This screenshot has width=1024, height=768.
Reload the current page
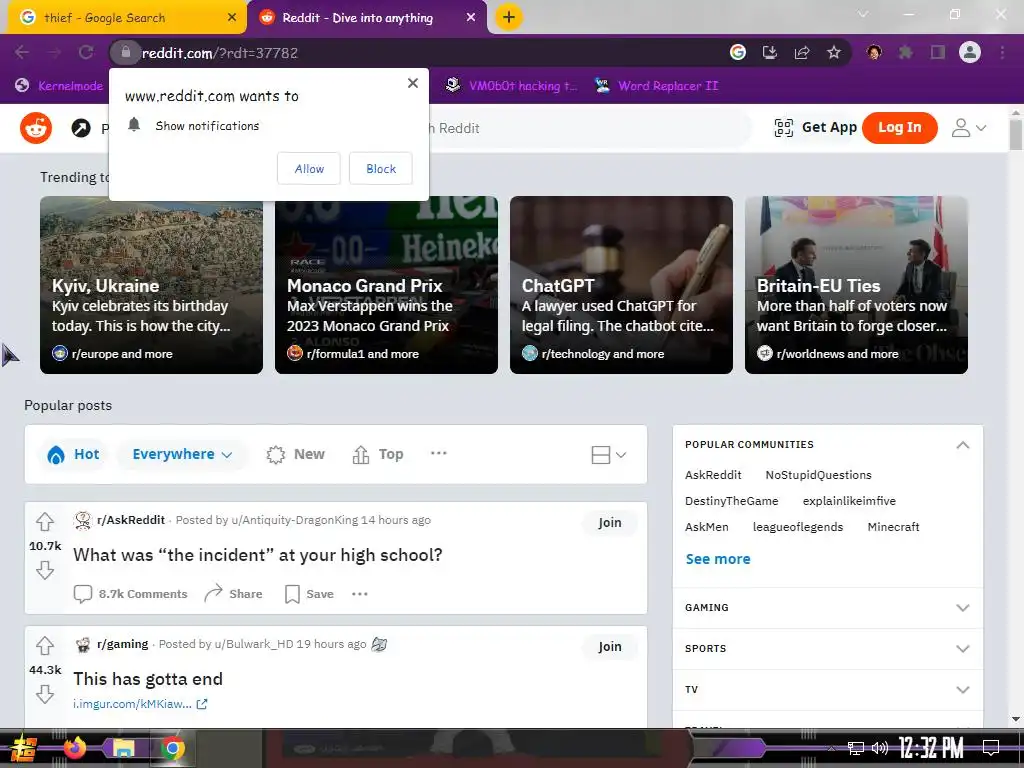coord(86,52)
